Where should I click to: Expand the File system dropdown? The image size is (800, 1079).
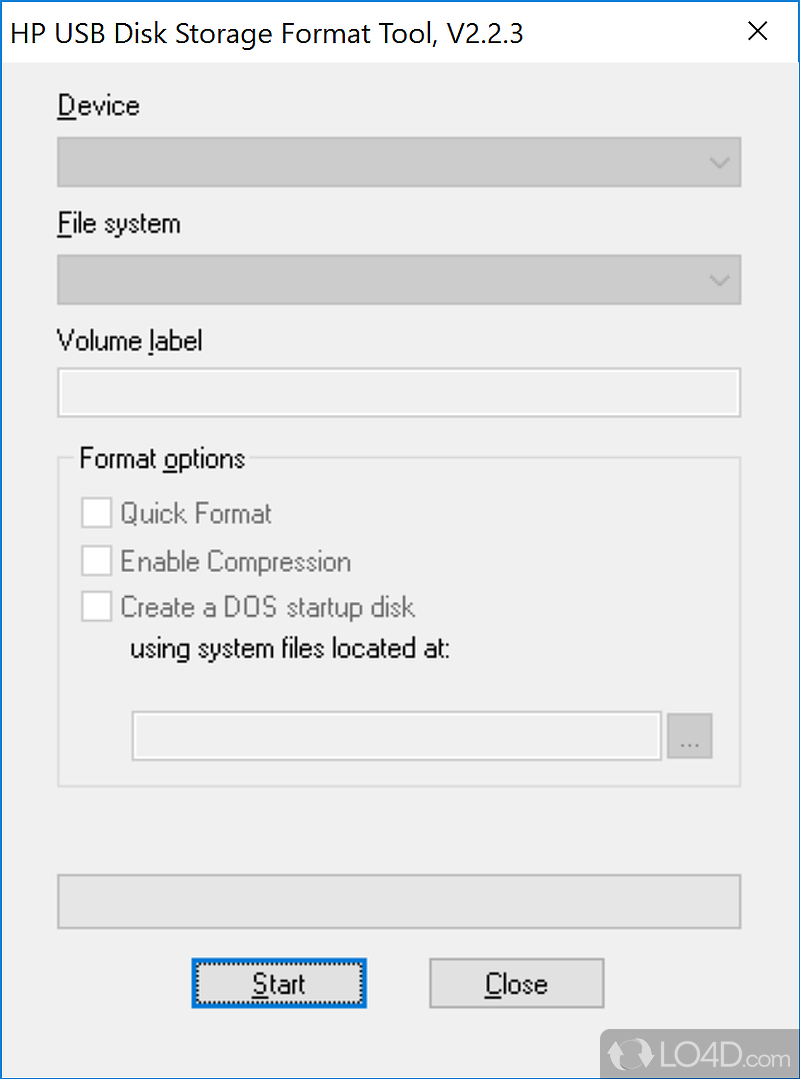click(x=398, y=279)
